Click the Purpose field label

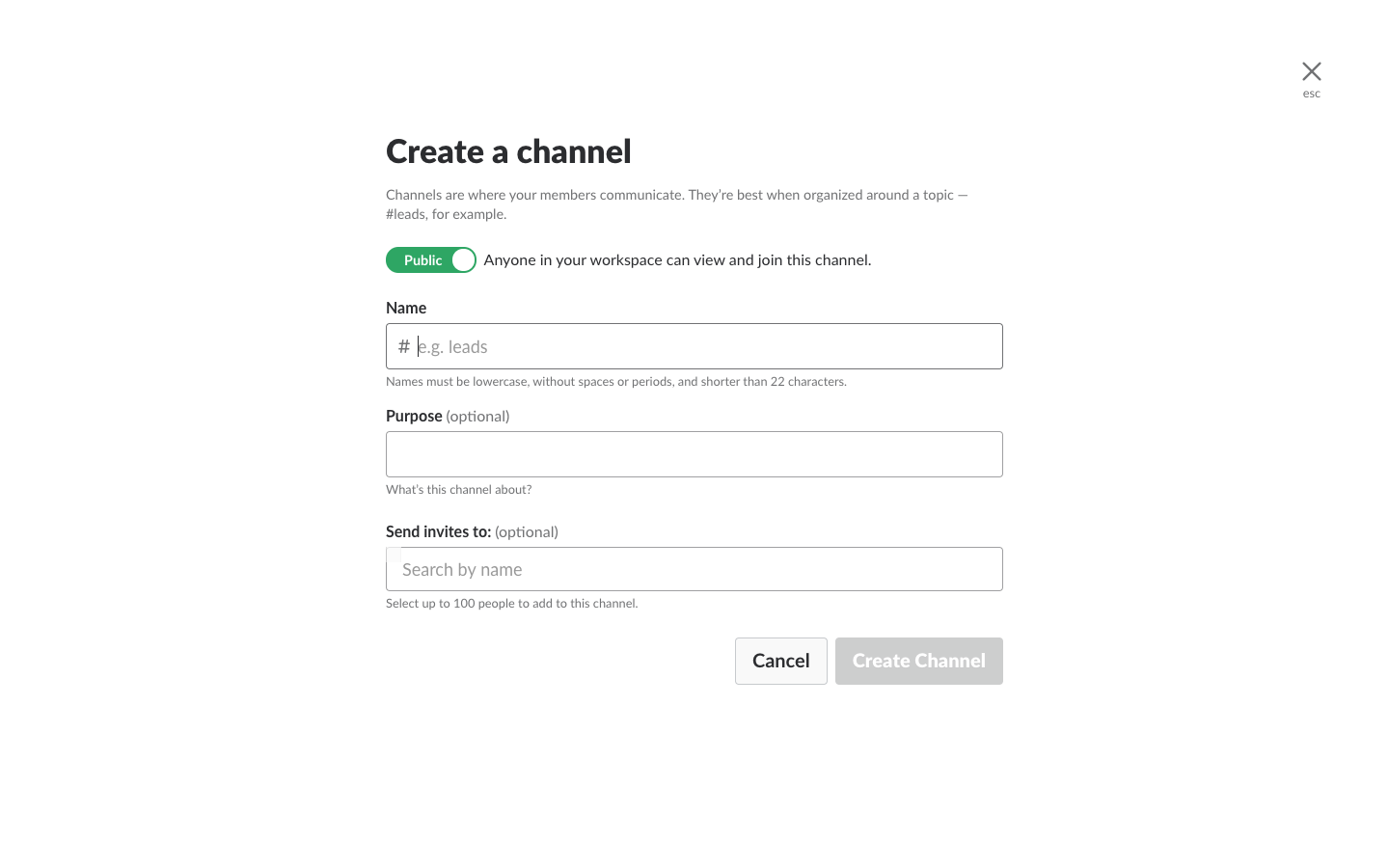pyautogui.click(x=414, y=417)
